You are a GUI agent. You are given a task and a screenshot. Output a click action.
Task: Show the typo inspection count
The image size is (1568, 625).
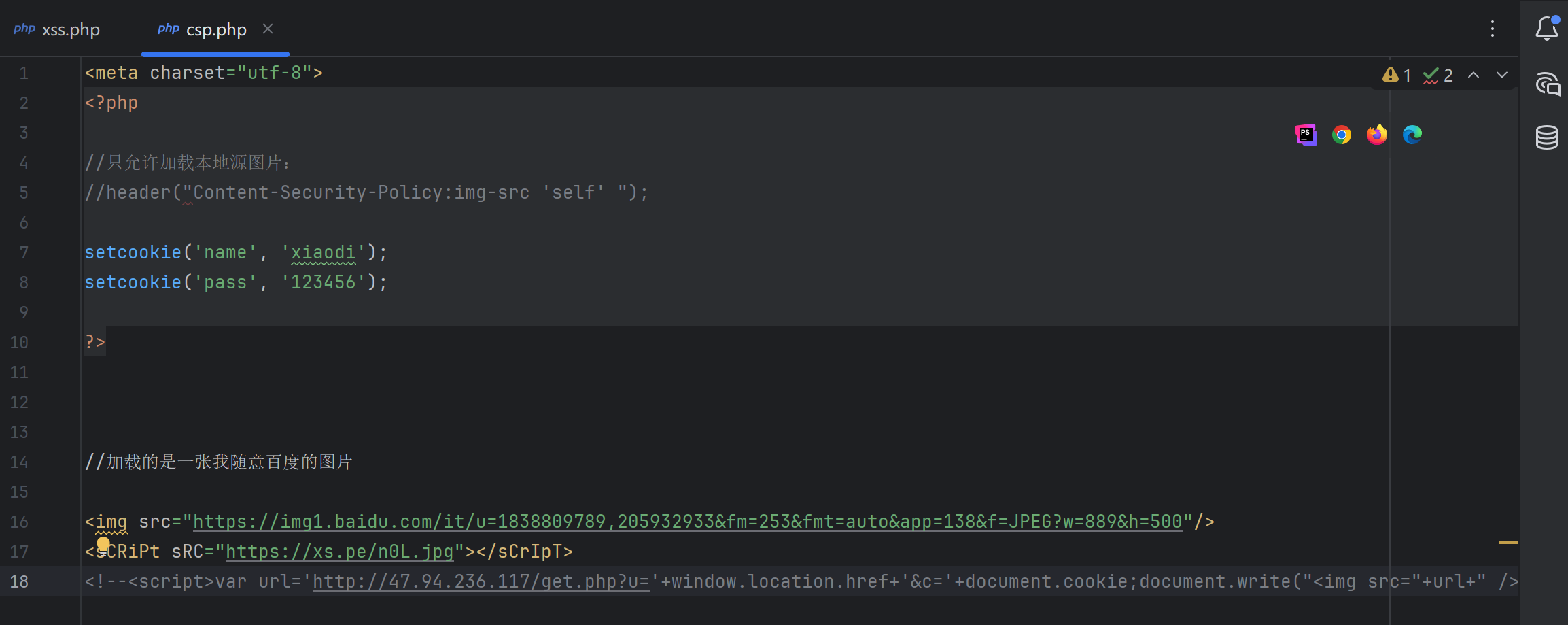point(1438,75)
